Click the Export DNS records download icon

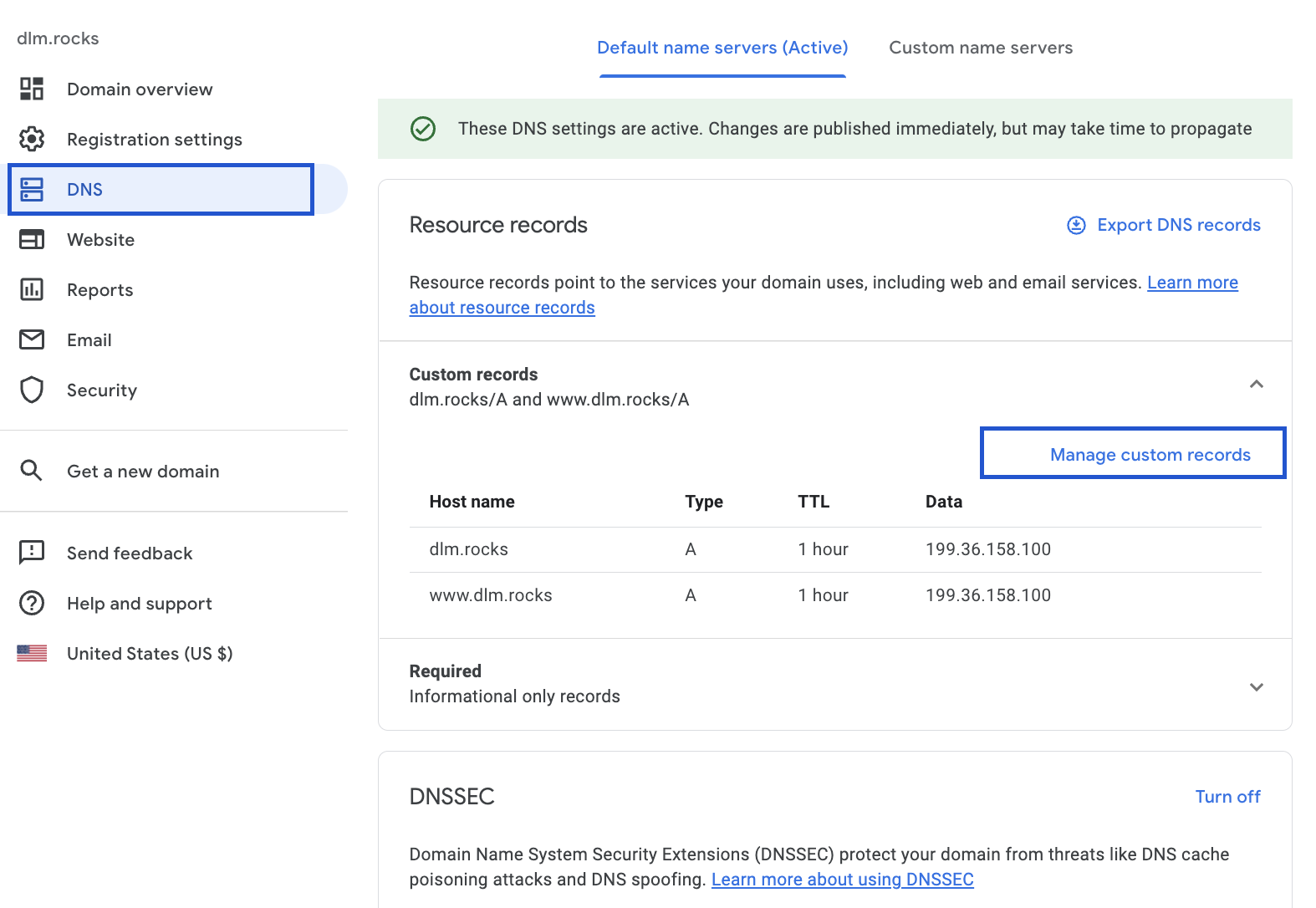click(x=1076, y=225)
